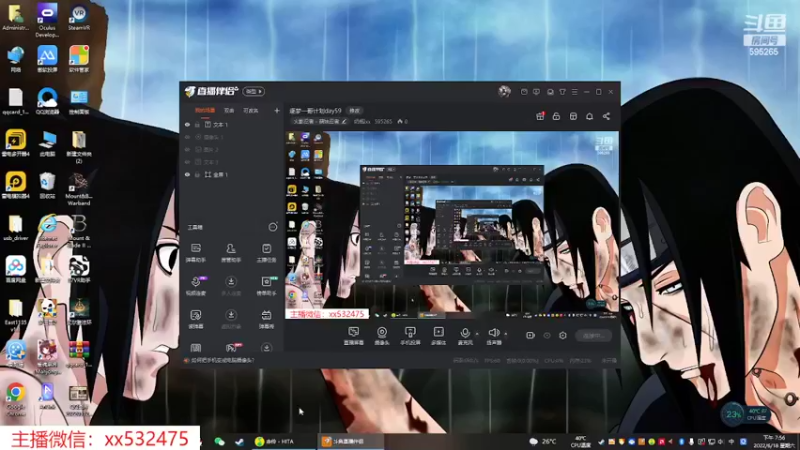Add 摄像头 camera source
This screenshot has width=800, height=450.
coord(382,336)
